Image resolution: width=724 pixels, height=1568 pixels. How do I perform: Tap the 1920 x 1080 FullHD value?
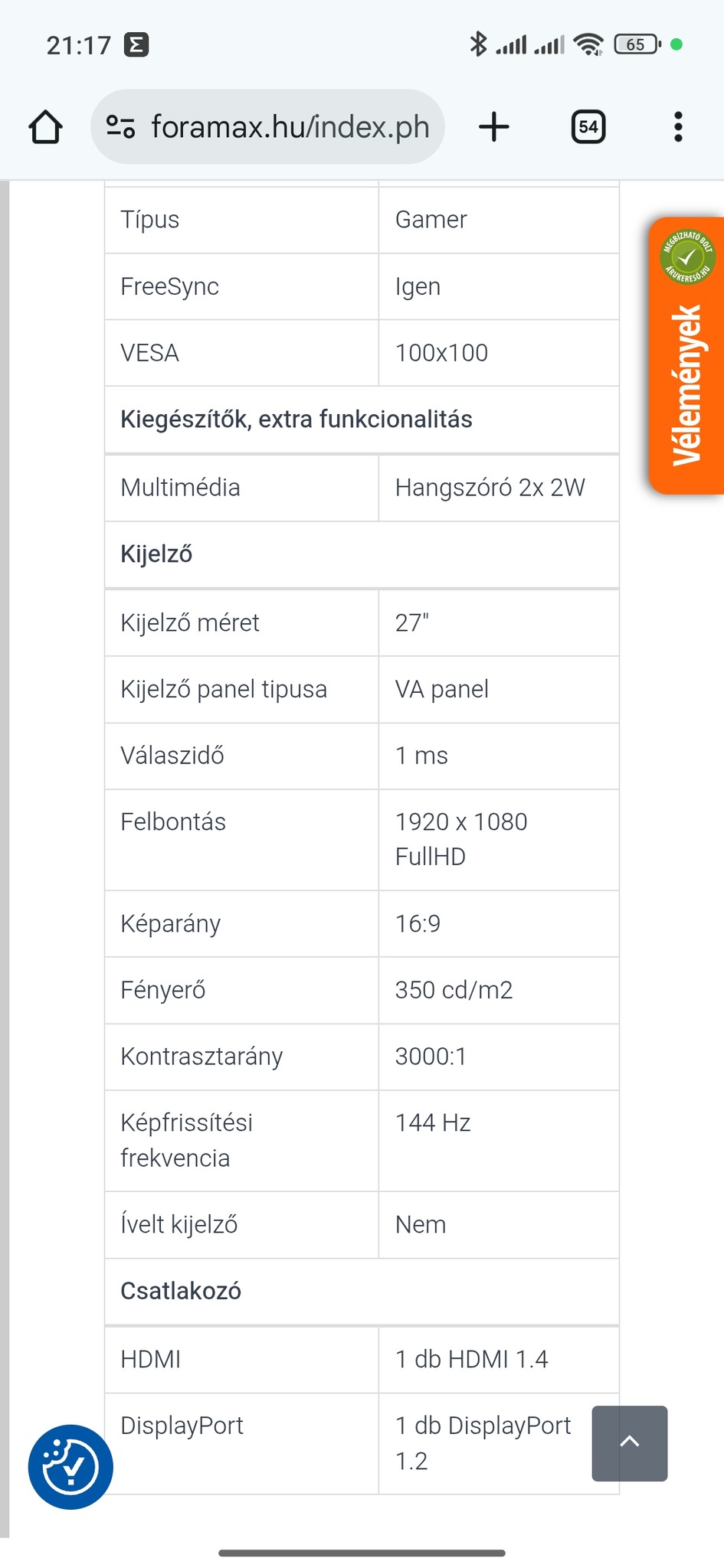(461, 839)
